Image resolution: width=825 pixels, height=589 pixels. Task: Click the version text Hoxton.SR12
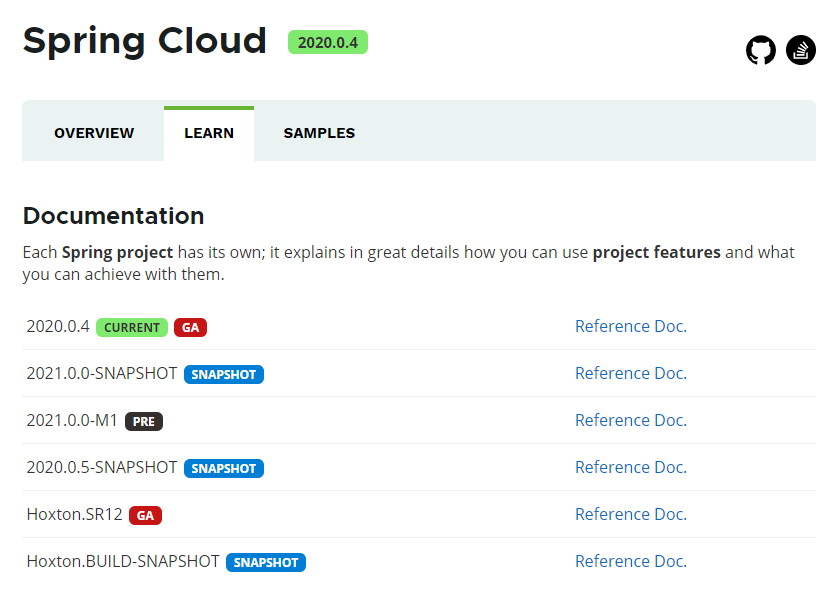74,514
